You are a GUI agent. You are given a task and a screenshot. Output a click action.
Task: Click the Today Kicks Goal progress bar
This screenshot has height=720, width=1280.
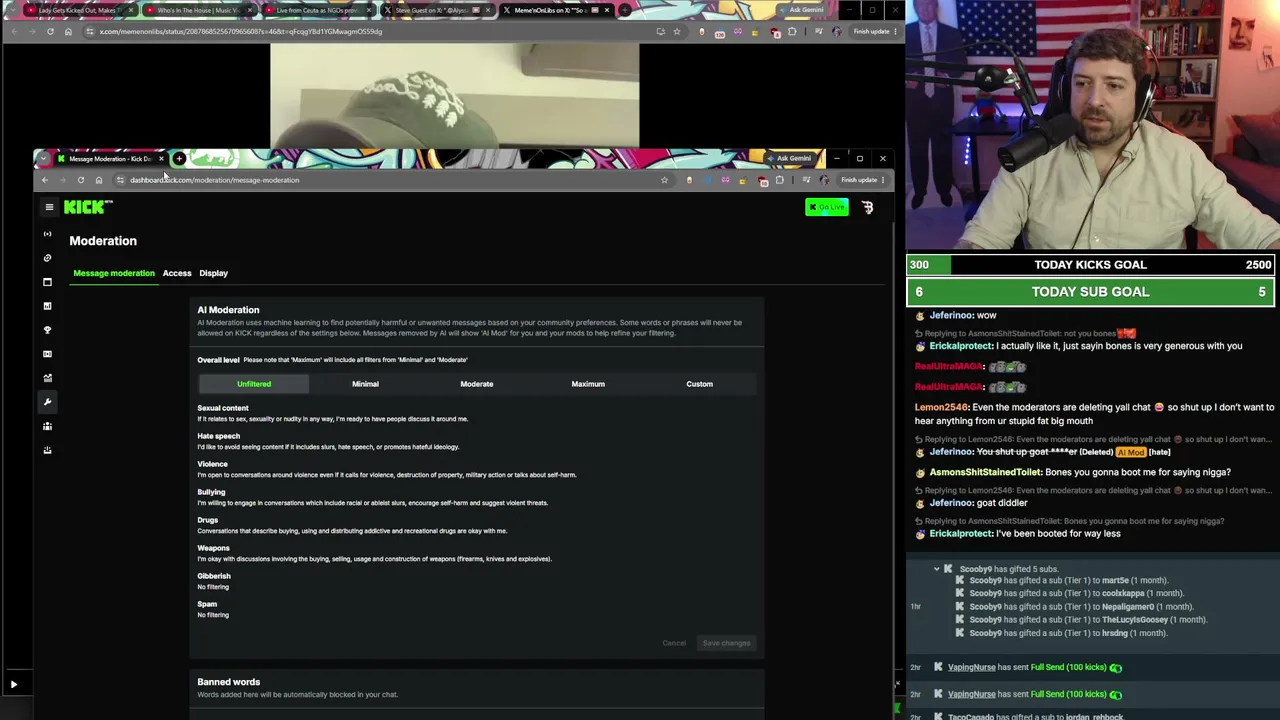pyautogui.click(x=1091, y=265)
